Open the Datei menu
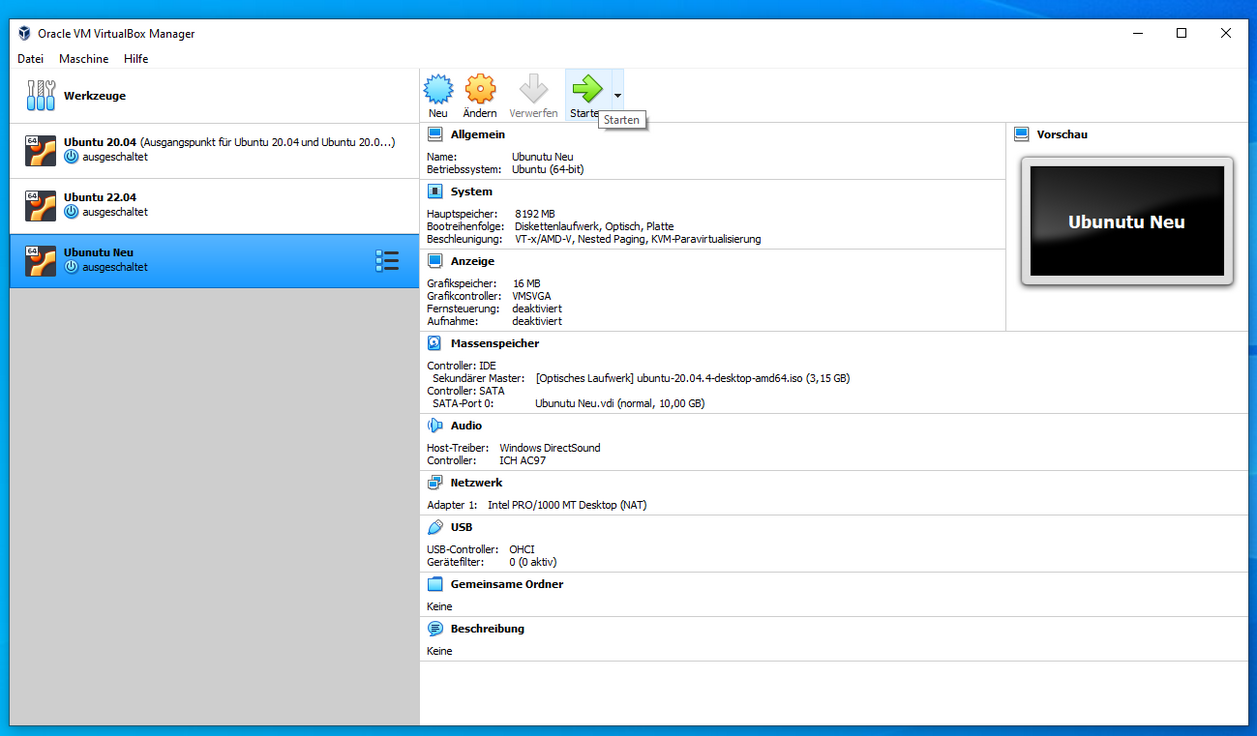Screen dimensions: 1257x736 30,59
